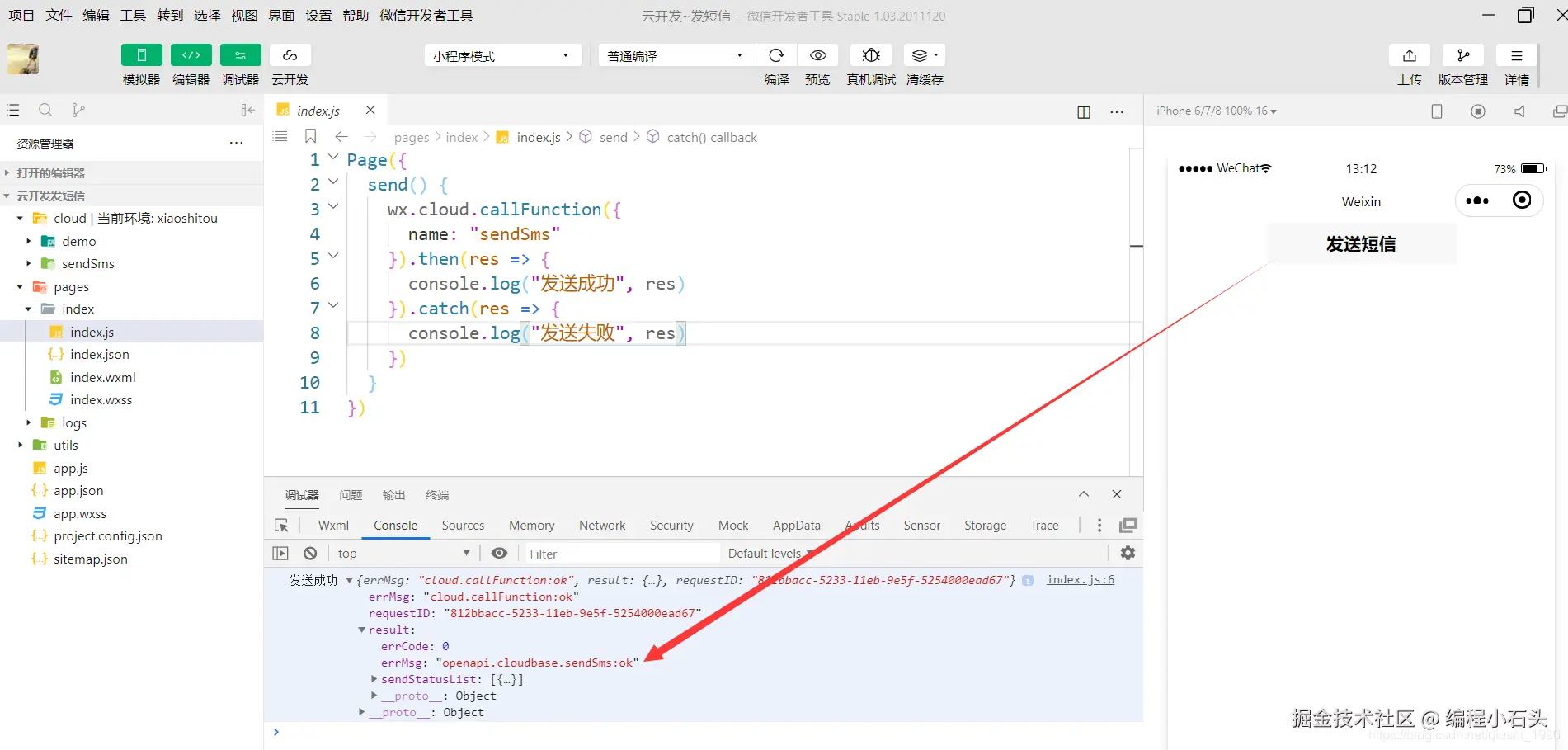The width and height of the screenshot is (1568, 750).
Task: Expand the open editors section
Action: [132, 172]
